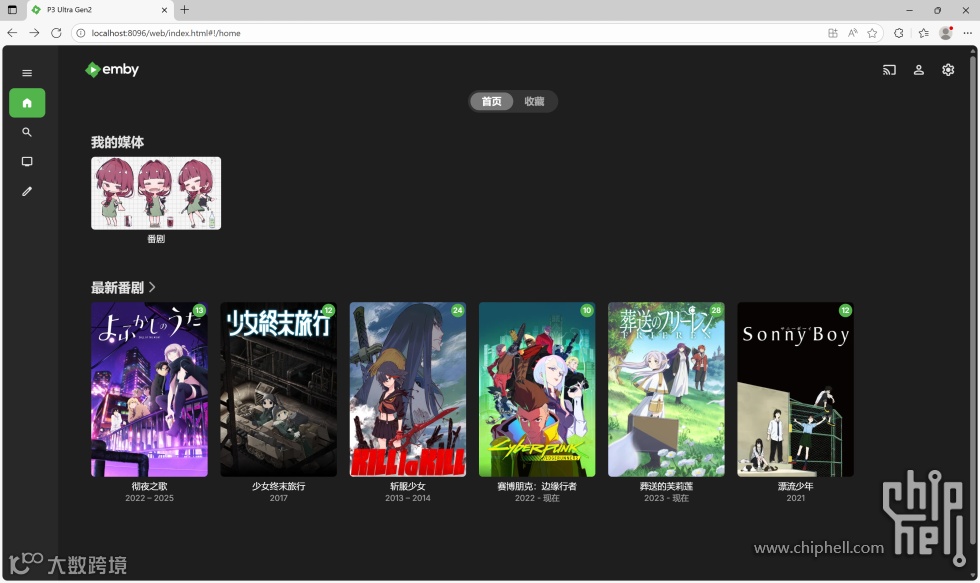Image resolution: width=980 pixels, height=583 pixels.
Task: Click the 番剧 library label
Action: pos(156,239)
